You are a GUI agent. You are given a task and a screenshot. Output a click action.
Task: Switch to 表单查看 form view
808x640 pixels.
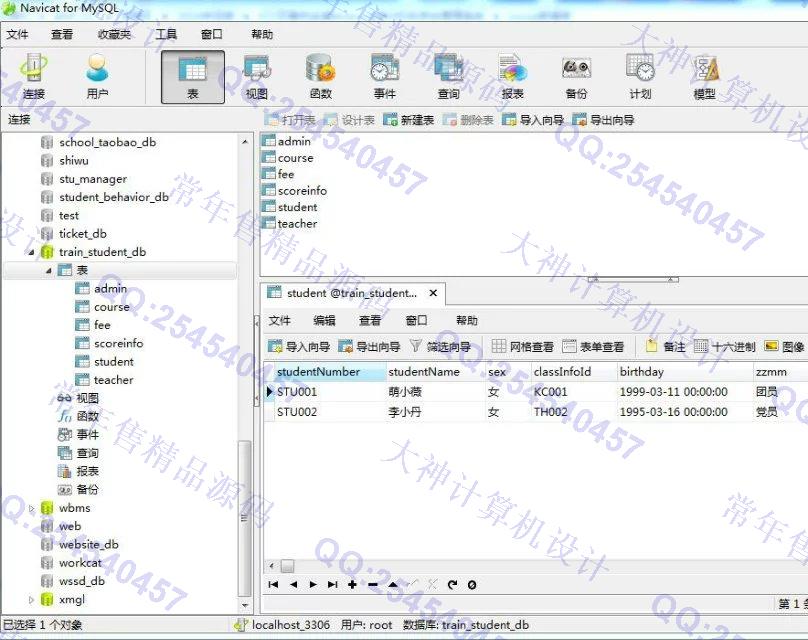(593, 347)
